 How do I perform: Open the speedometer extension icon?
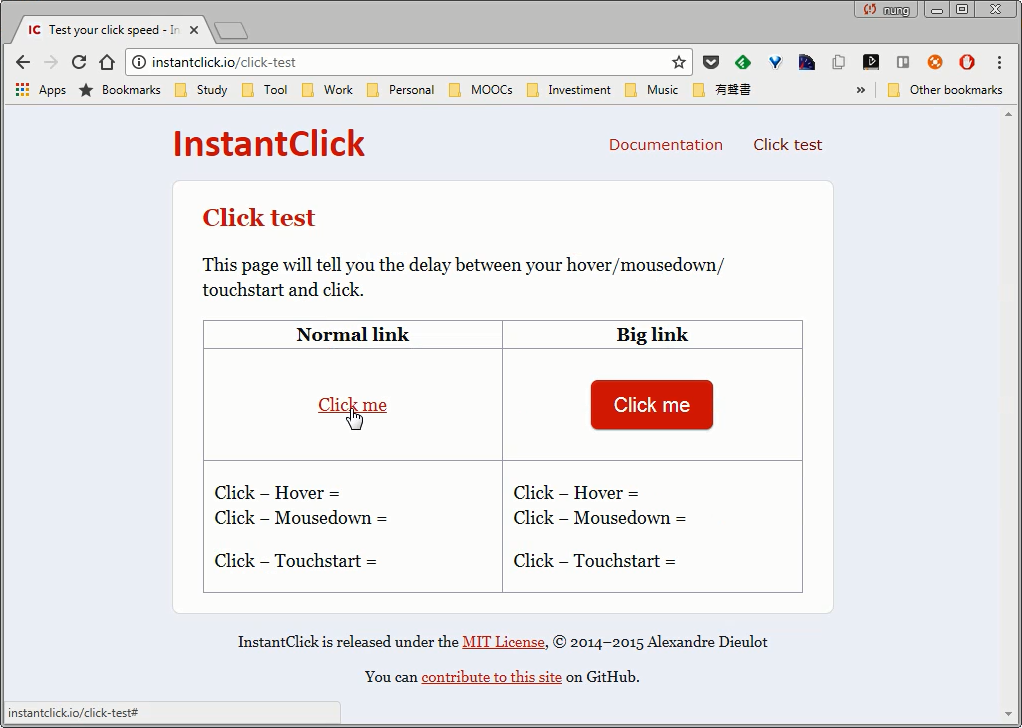pos(806,63)
